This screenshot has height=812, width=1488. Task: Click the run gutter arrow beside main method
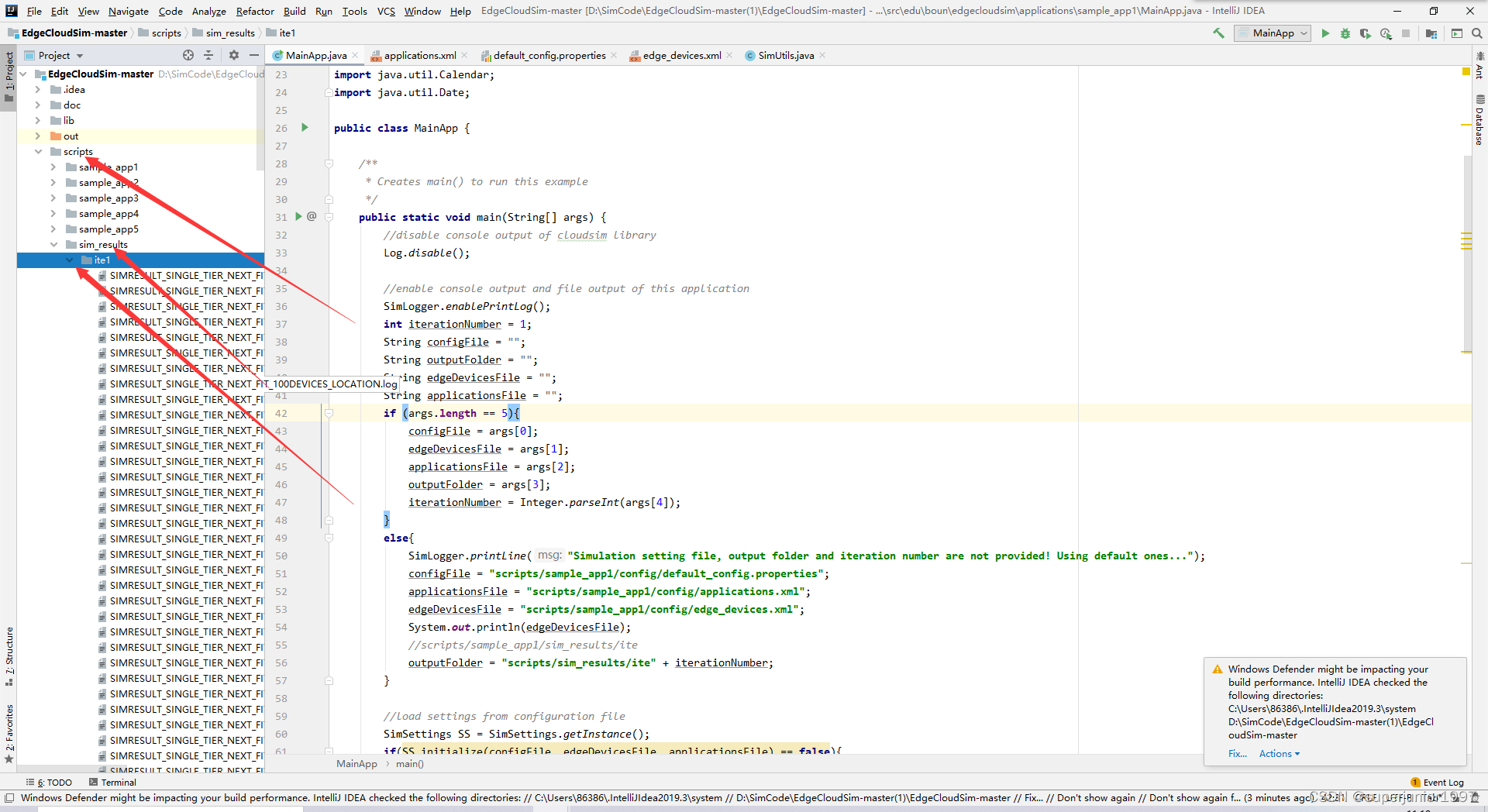(298, 216)
